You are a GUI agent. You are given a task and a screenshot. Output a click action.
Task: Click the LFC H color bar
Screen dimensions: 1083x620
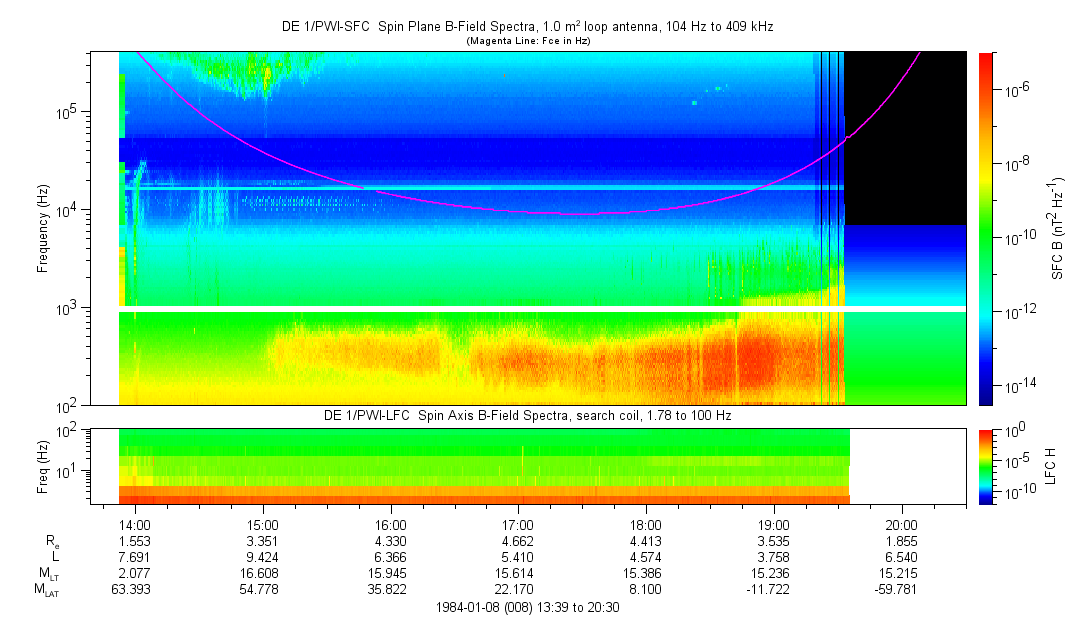click(985, 466)
